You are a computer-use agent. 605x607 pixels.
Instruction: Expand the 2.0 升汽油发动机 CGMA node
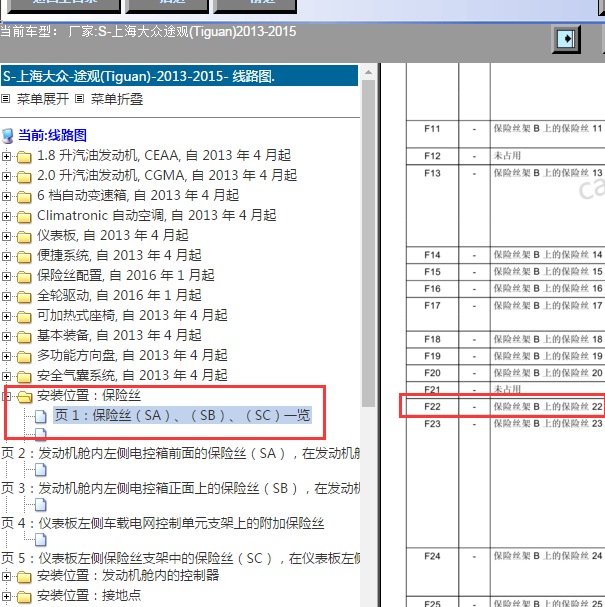[6, 177]
